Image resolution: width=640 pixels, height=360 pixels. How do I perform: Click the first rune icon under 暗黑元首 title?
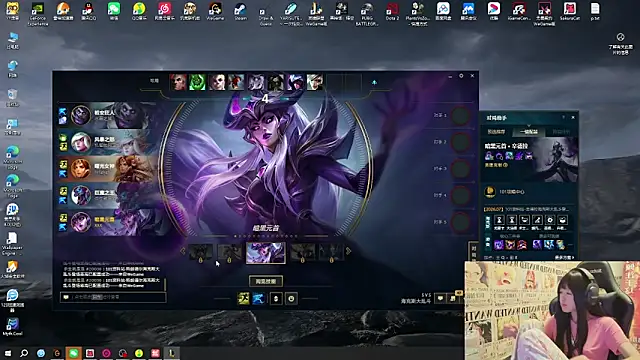(489, 156)
